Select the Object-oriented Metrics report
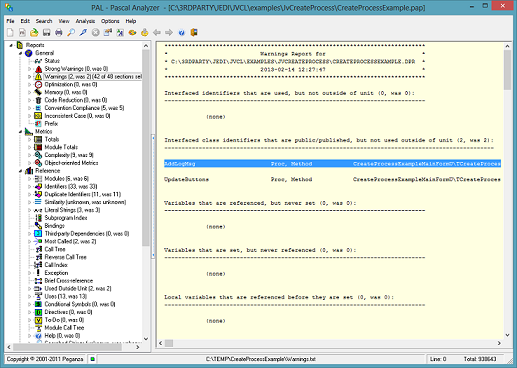The image size is (517, 368). tap(71, 163)
